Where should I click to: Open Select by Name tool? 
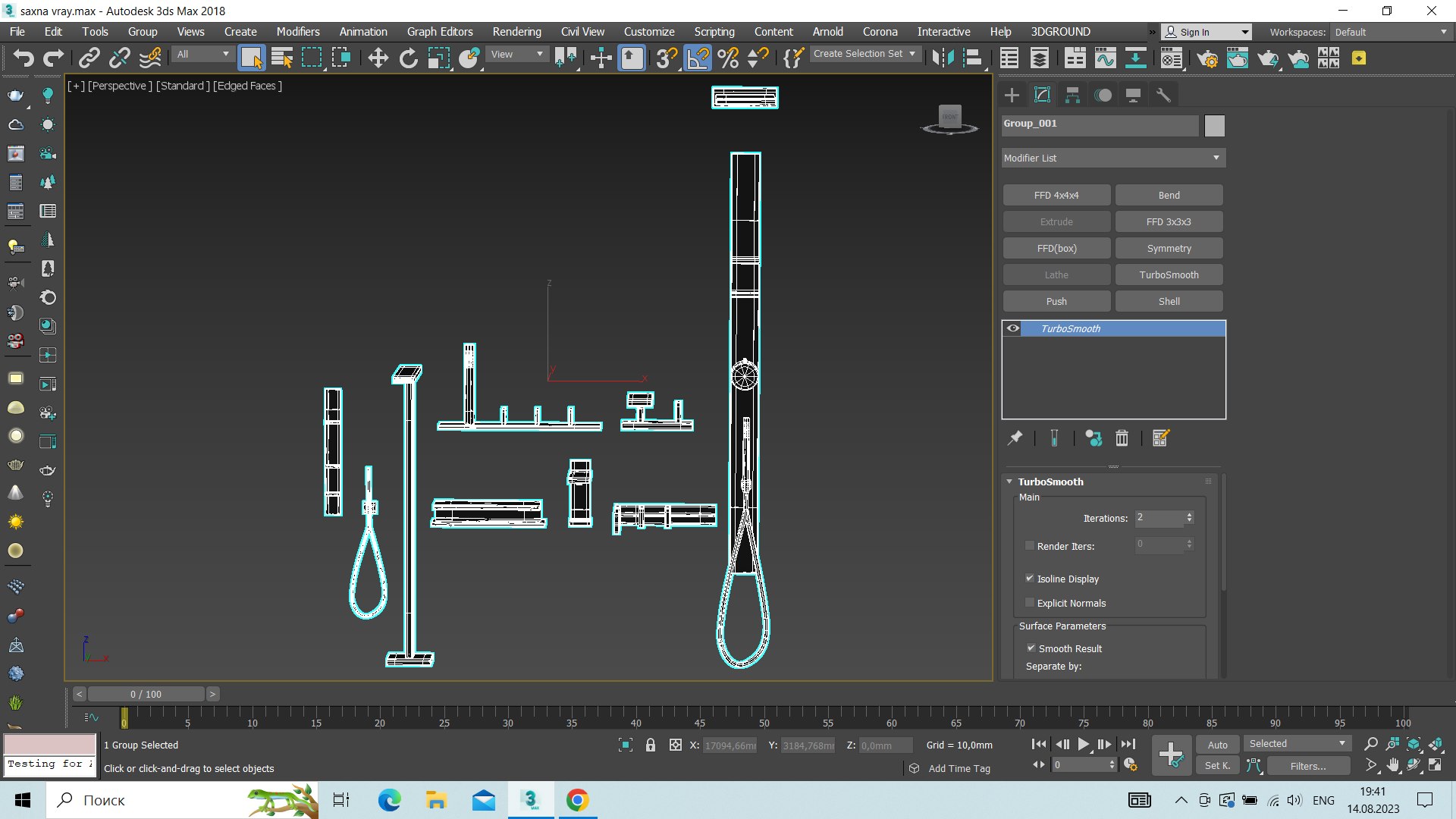(x=281, y=58)
